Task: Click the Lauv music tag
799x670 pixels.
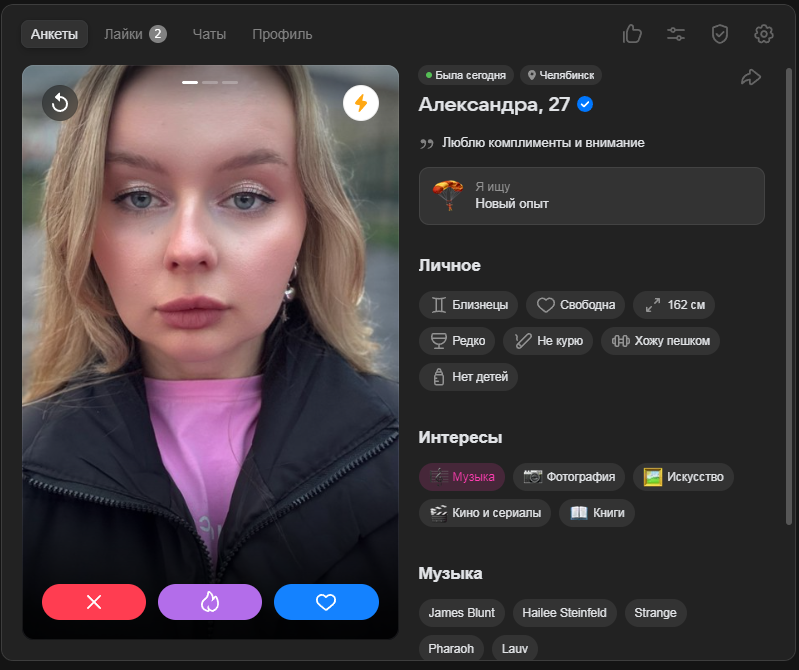Action: coord(515,648)
